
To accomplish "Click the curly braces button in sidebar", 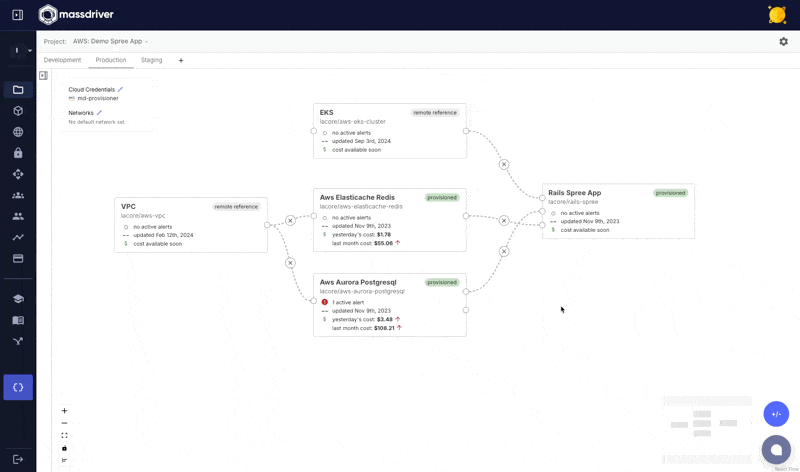I will (x=18, y=387).
